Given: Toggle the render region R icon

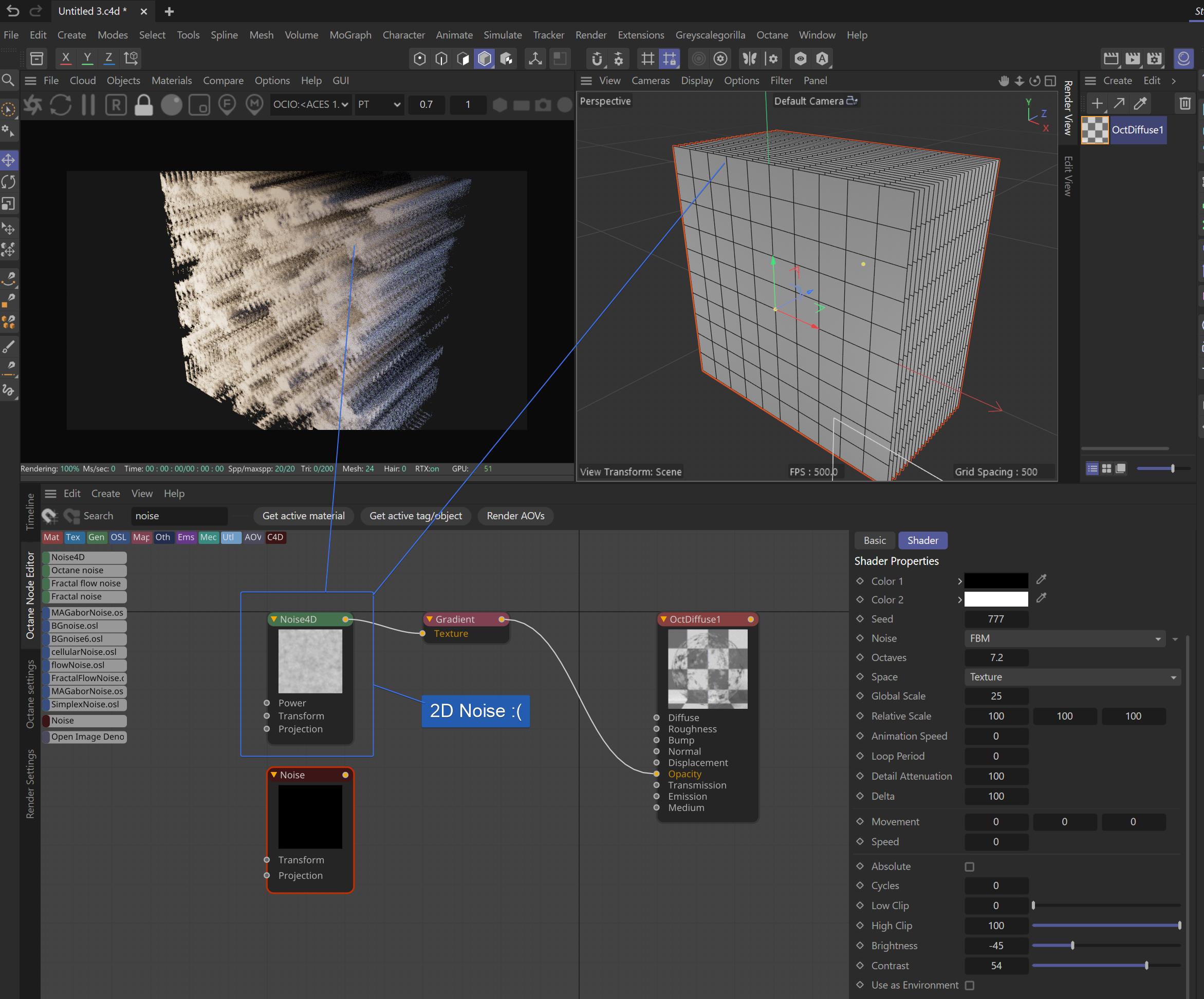Looking at the screenshot, I should 116,105.
